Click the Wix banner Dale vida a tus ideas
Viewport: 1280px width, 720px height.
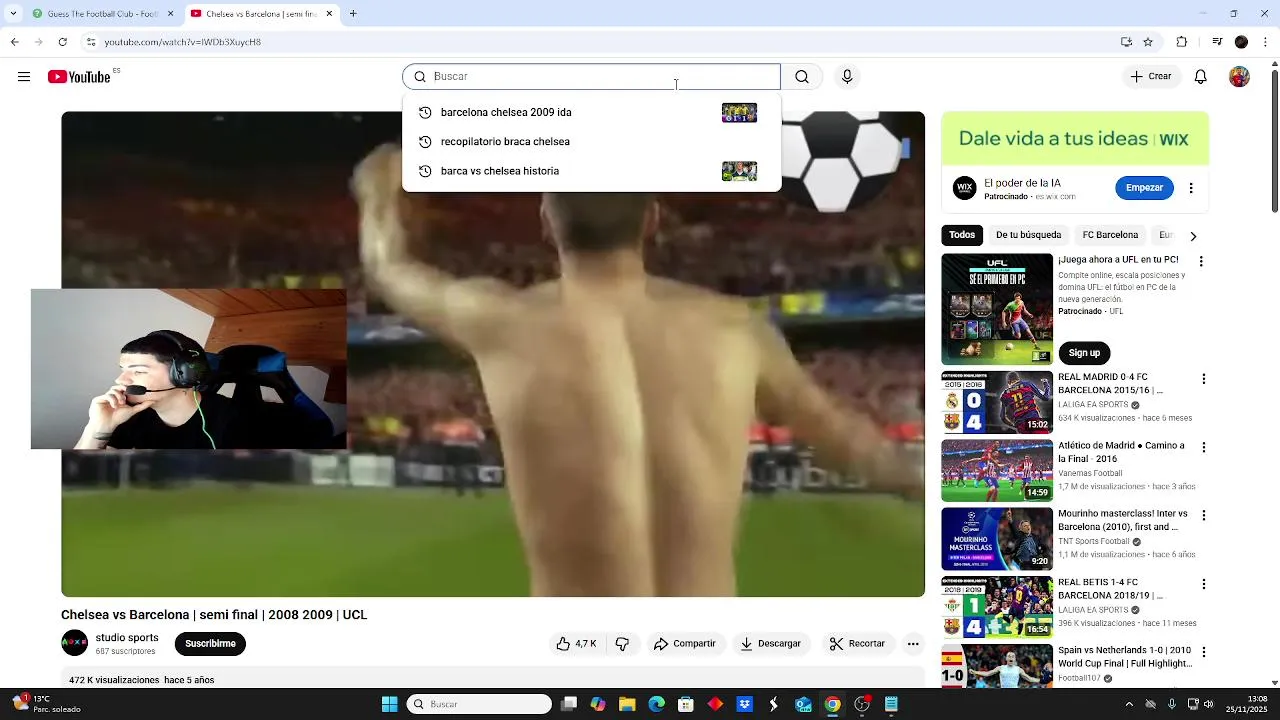tap(1075, 138)
